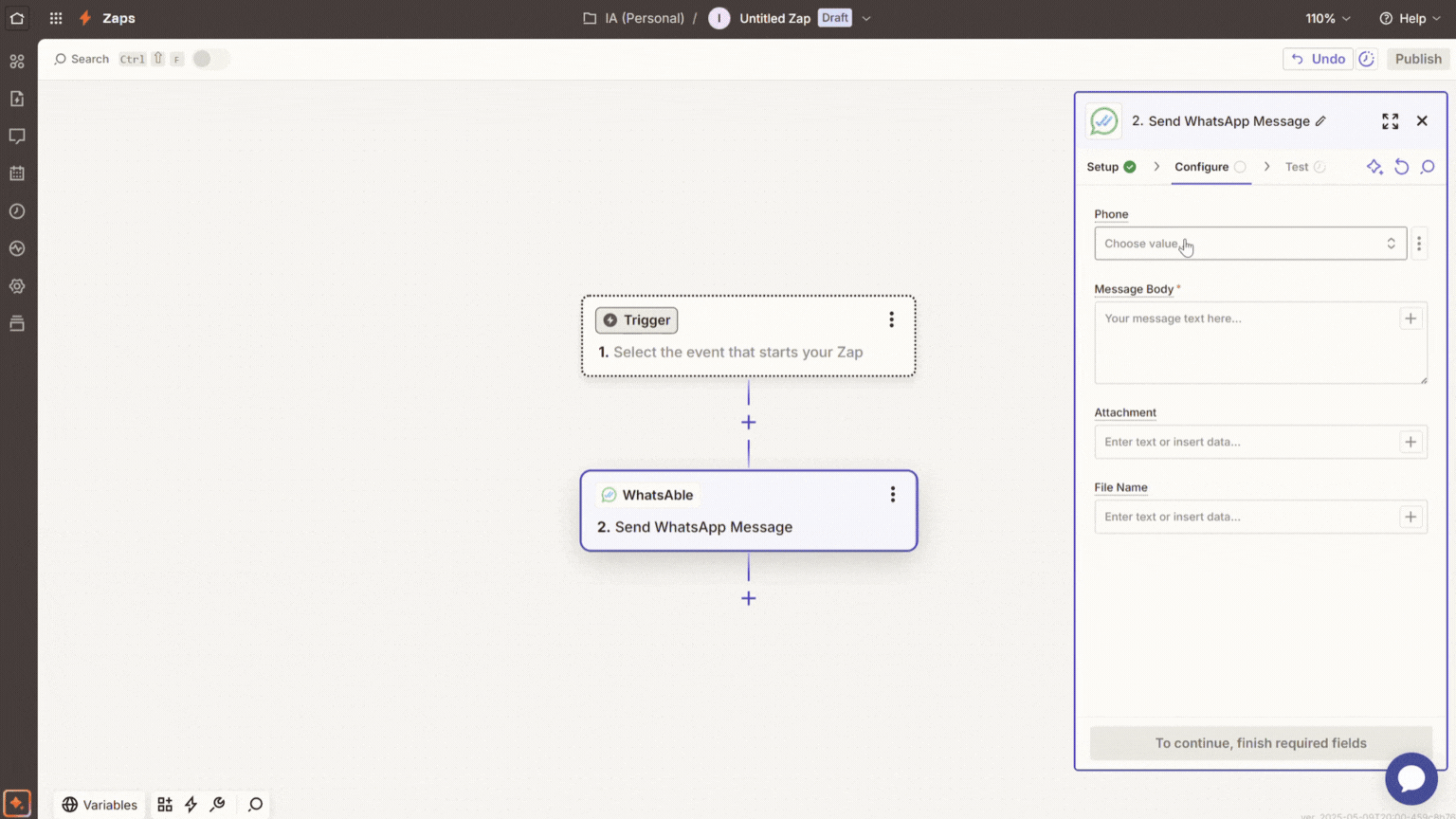Insert data into Attachment with plus
The height and width of the screenshot is (819, 1456).
click(1410, 442)
